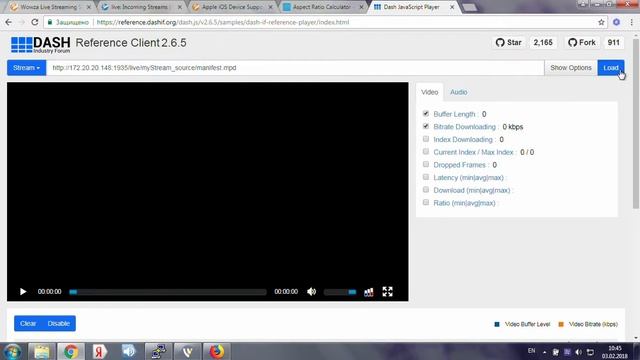Click the EN language indicator

point(531,351)
